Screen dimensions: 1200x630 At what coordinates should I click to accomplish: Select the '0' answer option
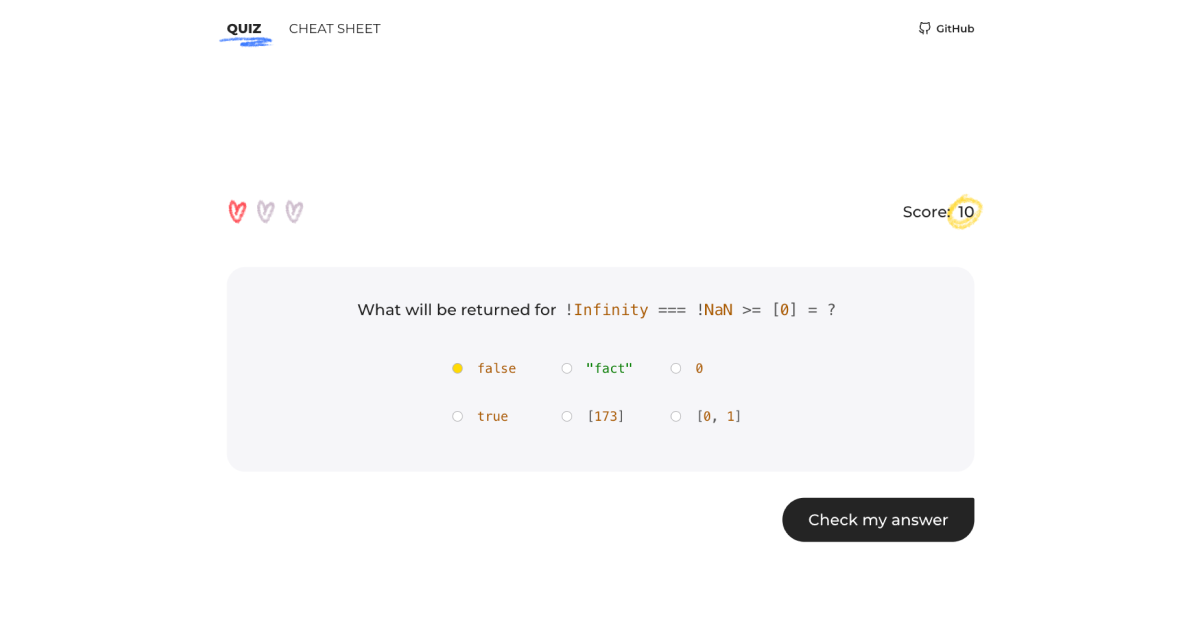(x=675, y=368)
